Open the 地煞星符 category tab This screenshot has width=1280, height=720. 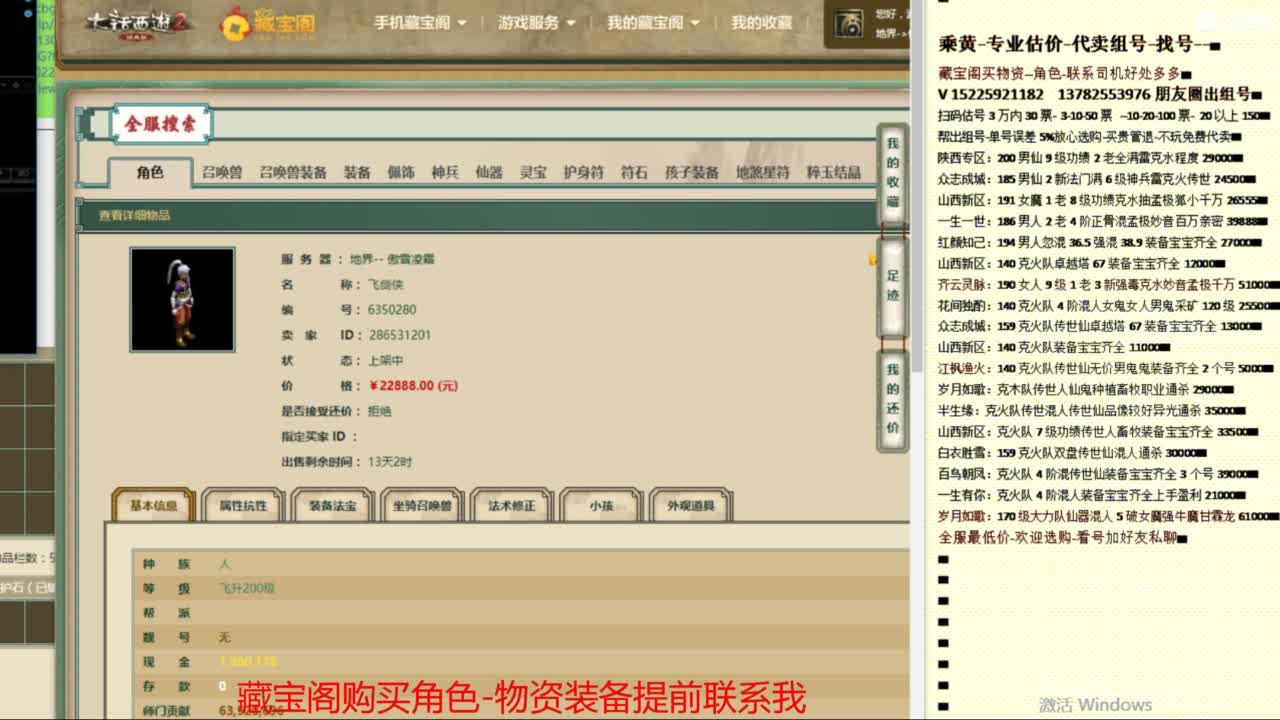(763, 172)
